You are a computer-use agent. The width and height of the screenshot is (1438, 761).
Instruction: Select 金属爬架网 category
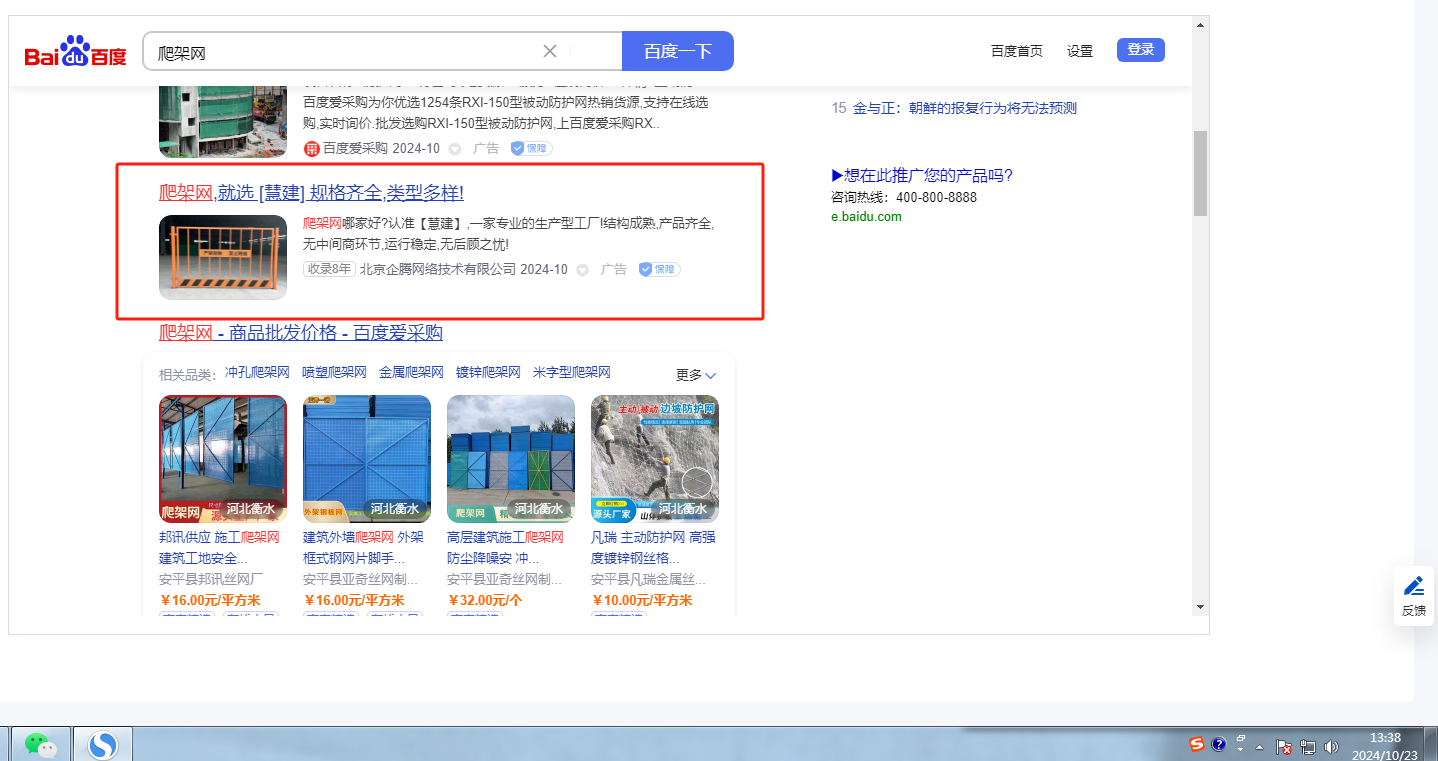pos(411,372)
